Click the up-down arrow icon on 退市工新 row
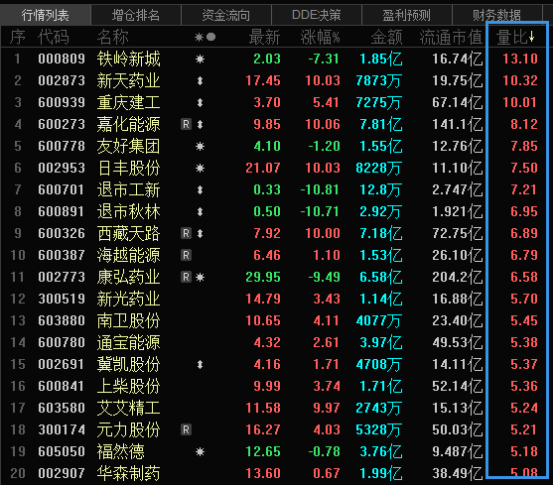Image resolution: width=553 pixels, height=487 pixels. [x=200, y=190]
